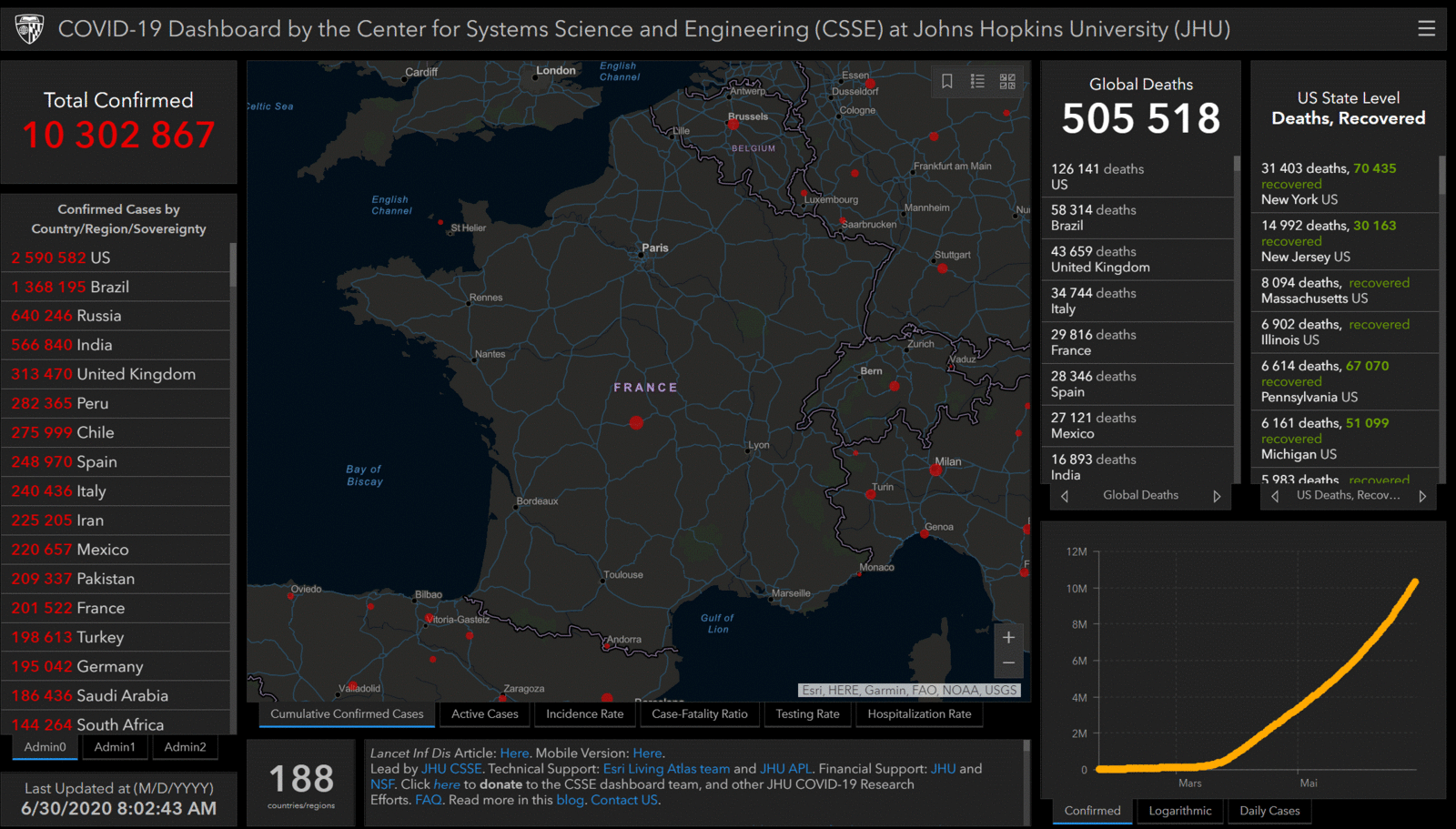The width and height of the screenshot is (1456, 829).
Task: Click the red case circle in central France
Action: [x=636, y=422]
